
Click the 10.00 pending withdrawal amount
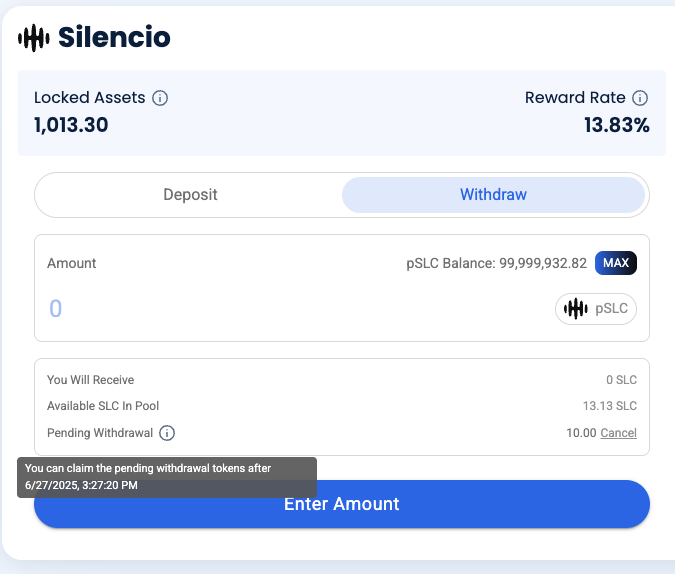tap(580, 433)
